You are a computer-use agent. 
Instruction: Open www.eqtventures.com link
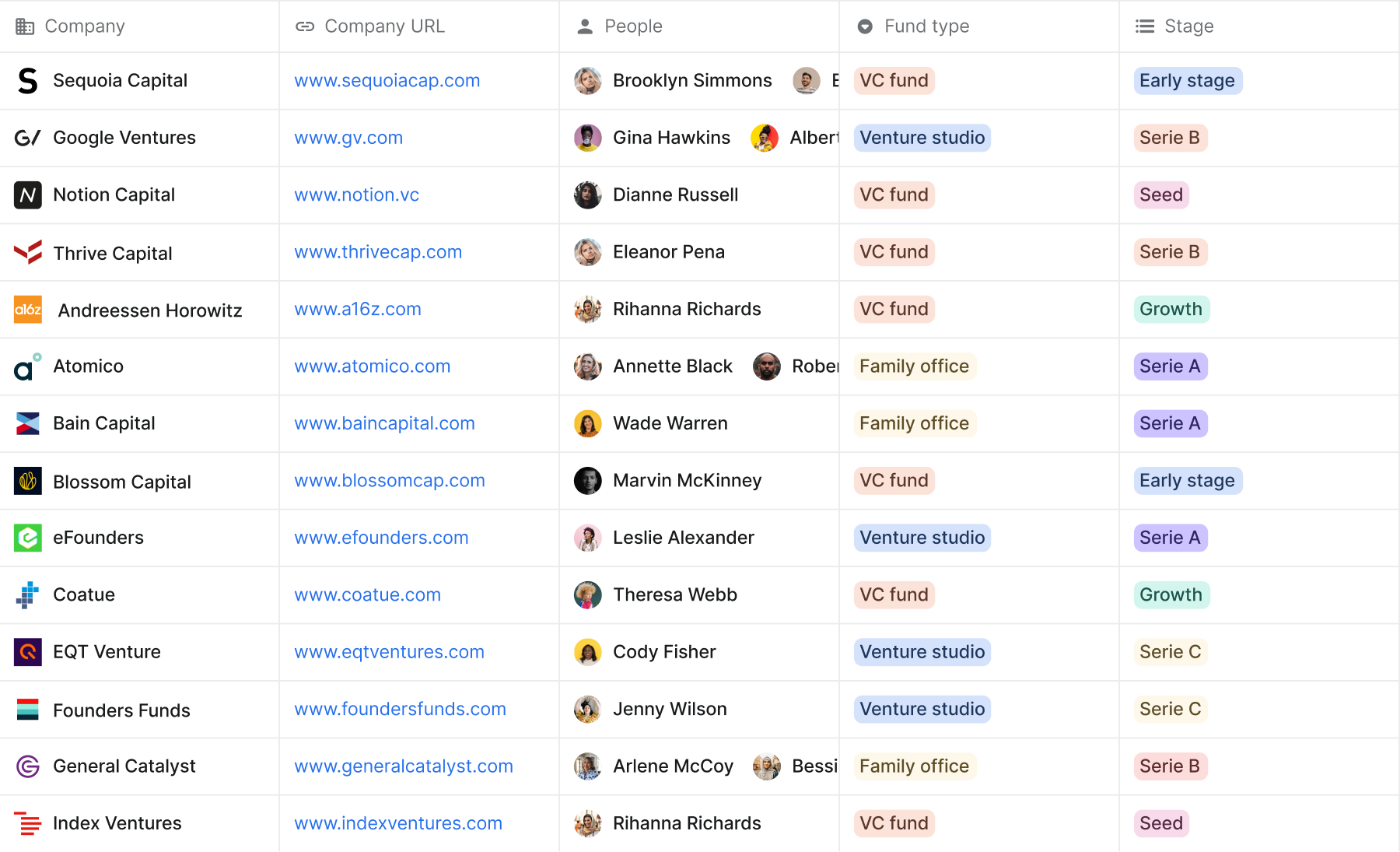pyautogui.click(x=390, y=652)
